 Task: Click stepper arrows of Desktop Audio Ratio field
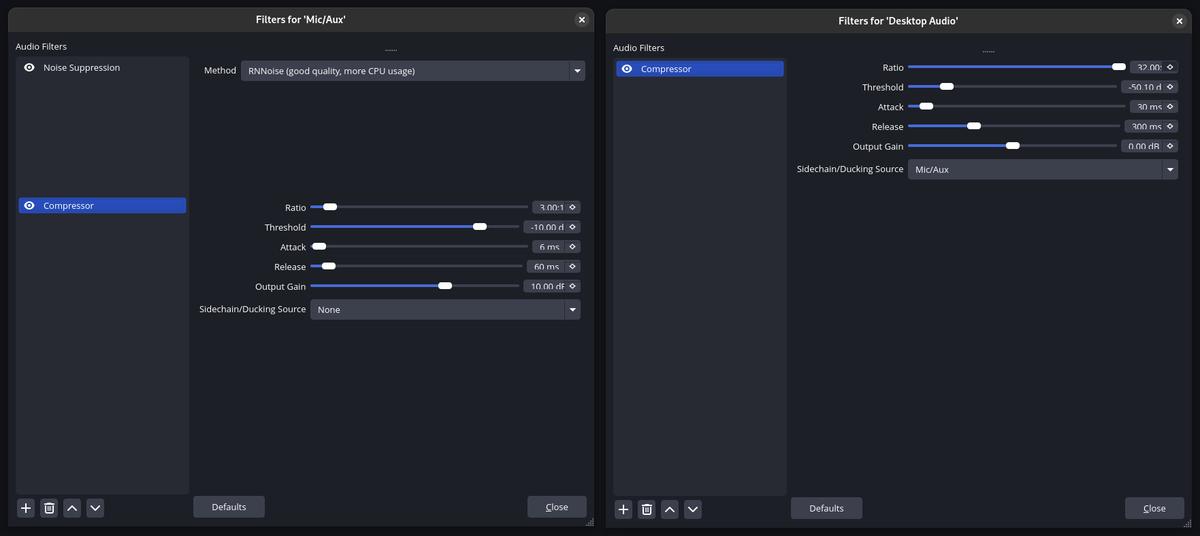[x=1171, y=67]
